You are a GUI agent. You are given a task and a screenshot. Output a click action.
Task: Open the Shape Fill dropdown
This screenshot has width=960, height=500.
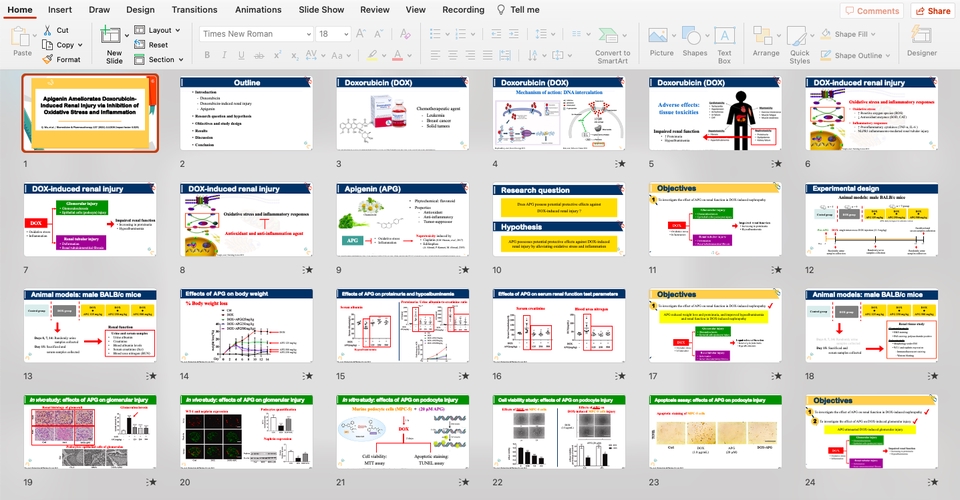pos(872,34)
